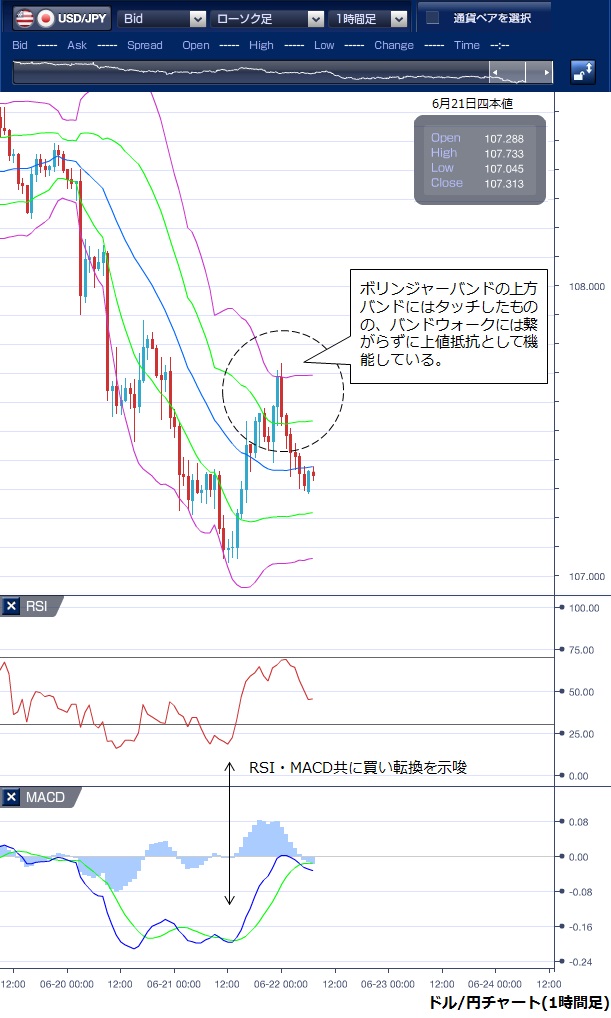Close the MACD indicator panel
611x1018 pixels.
(x=11, y=797)
